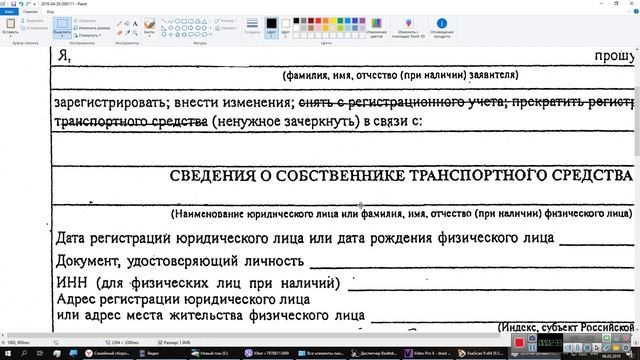Click the taskbar Search icon
The image size is (640, 360).
[x=24, y=353]
